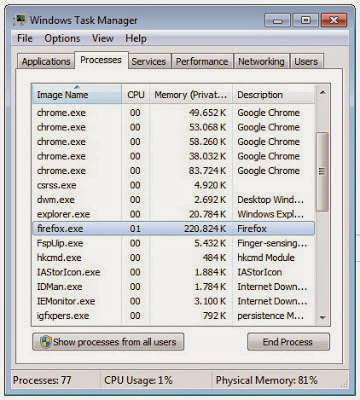Sort by CPU column header
Viewport: 360px width, 400px height.
[x=136, y=94]
